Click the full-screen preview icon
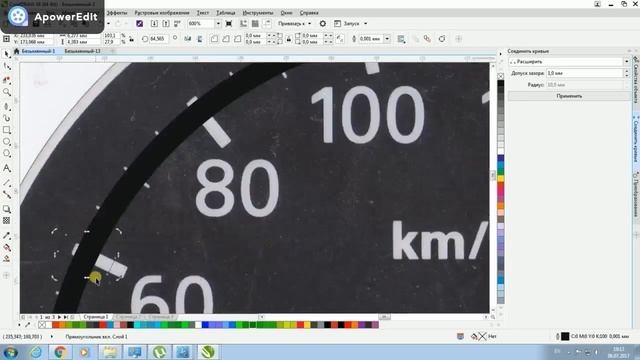640x360 pixels. (x=229, y=24)
